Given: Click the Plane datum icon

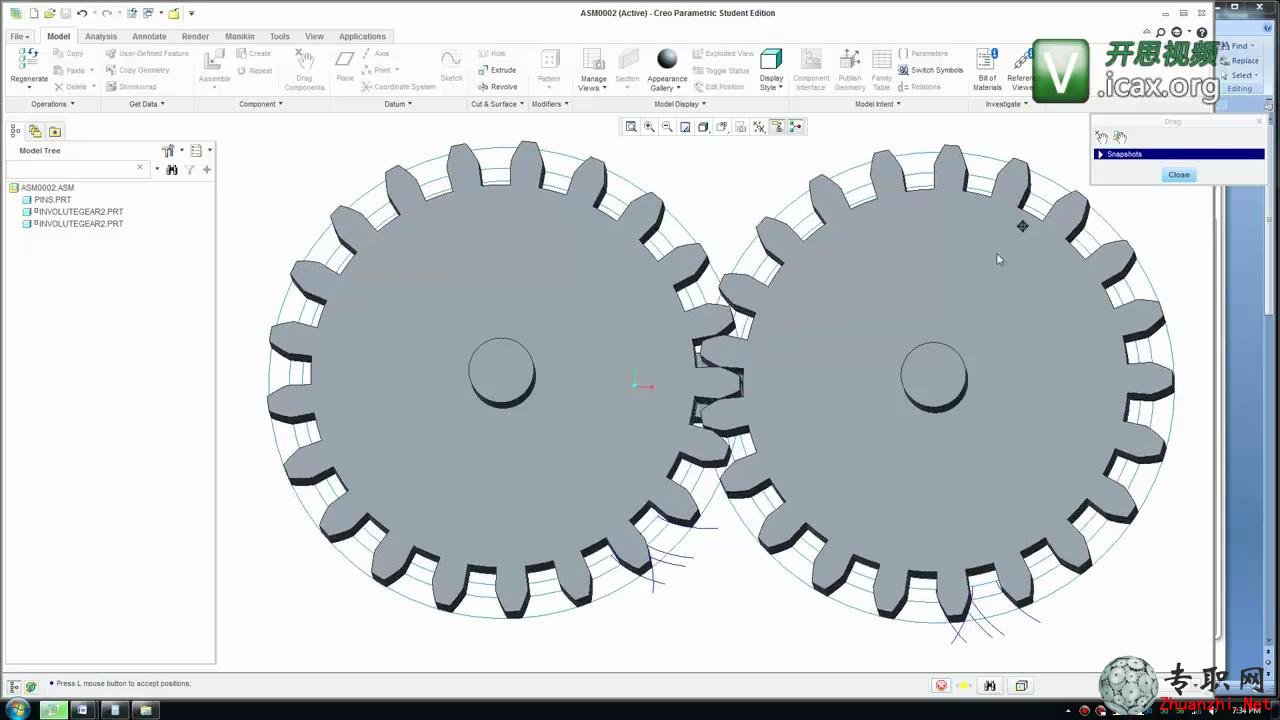Looking at the screenshot, I should pyautogui.click(x=345, y=60).
